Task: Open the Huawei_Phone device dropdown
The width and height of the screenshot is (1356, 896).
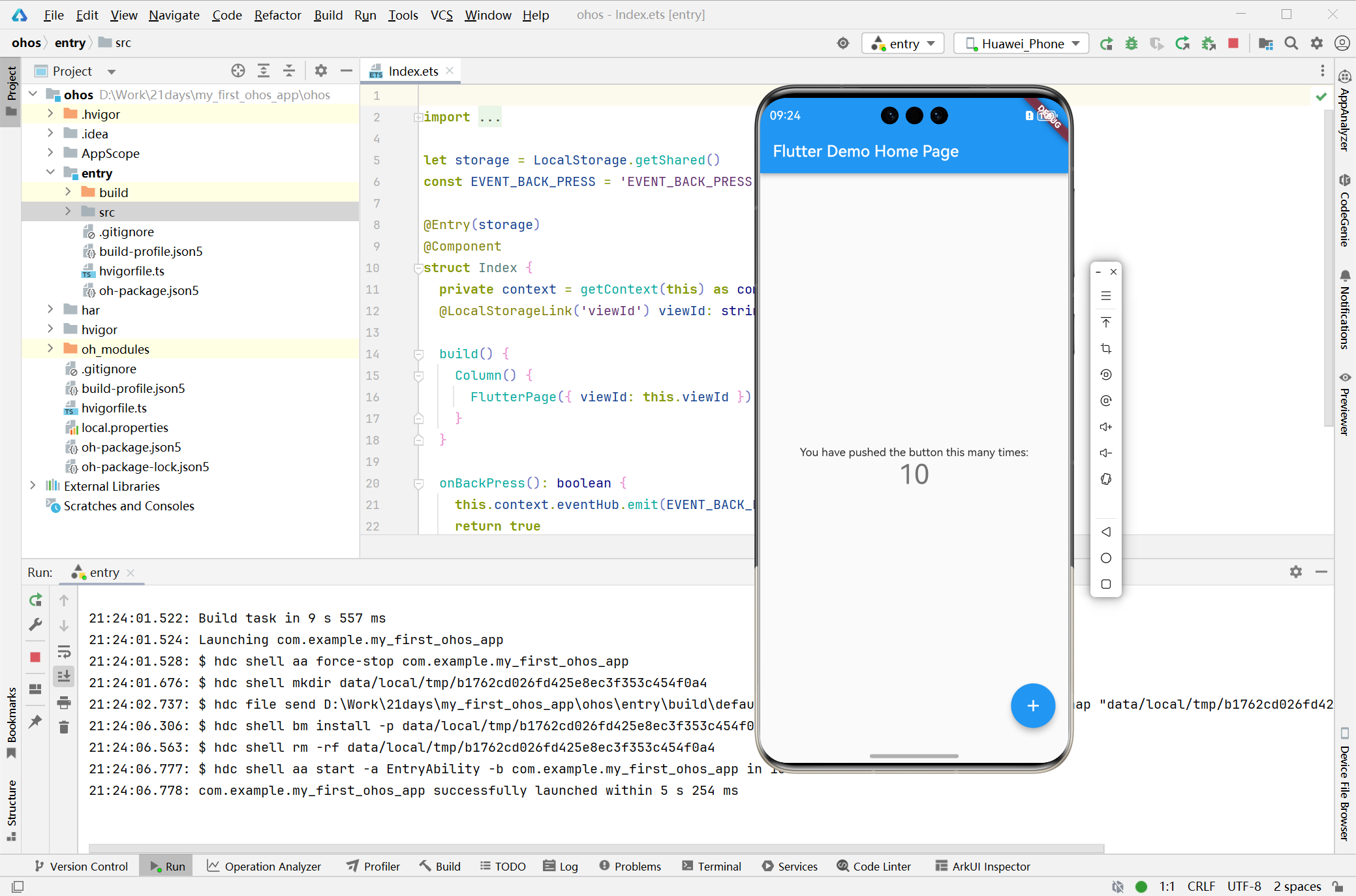Action: (1021, 44)
